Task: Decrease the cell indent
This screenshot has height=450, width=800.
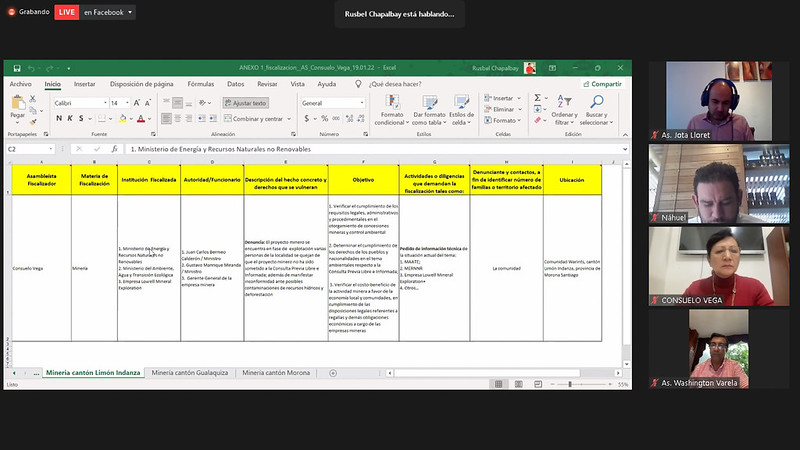Action: click(x=202, y=118)
